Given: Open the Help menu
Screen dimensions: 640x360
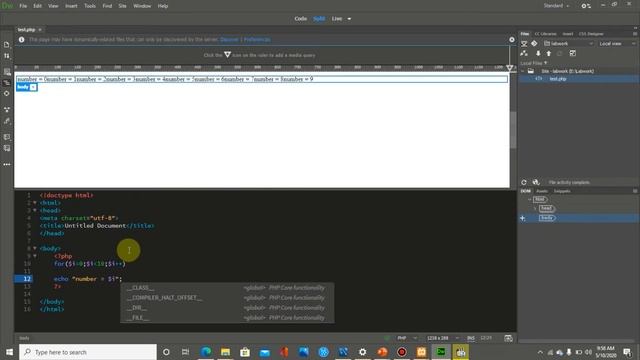Looking at the screenshot, I should (x=163, y=6).
